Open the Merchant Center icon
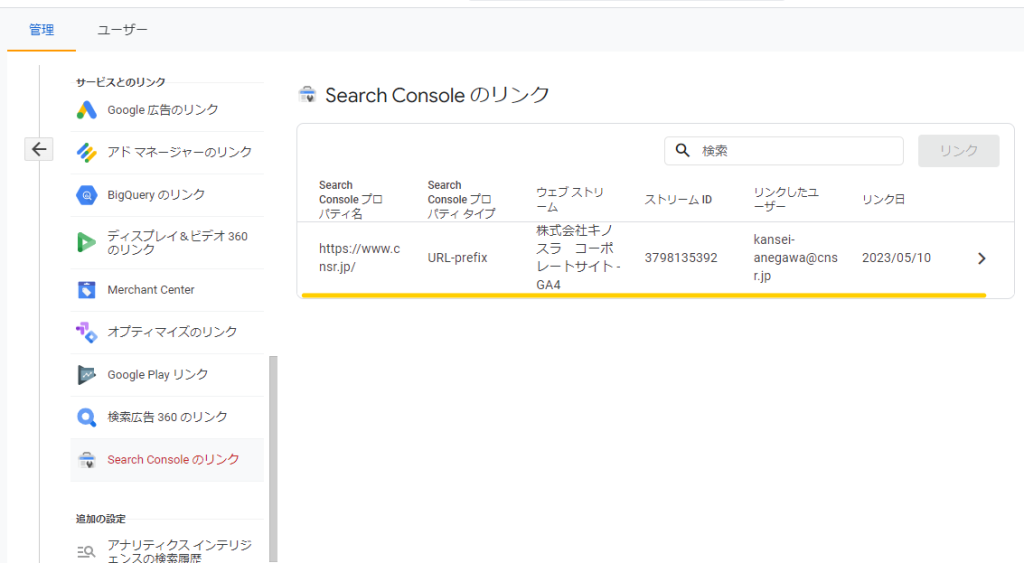 click(x=86, y=289)
